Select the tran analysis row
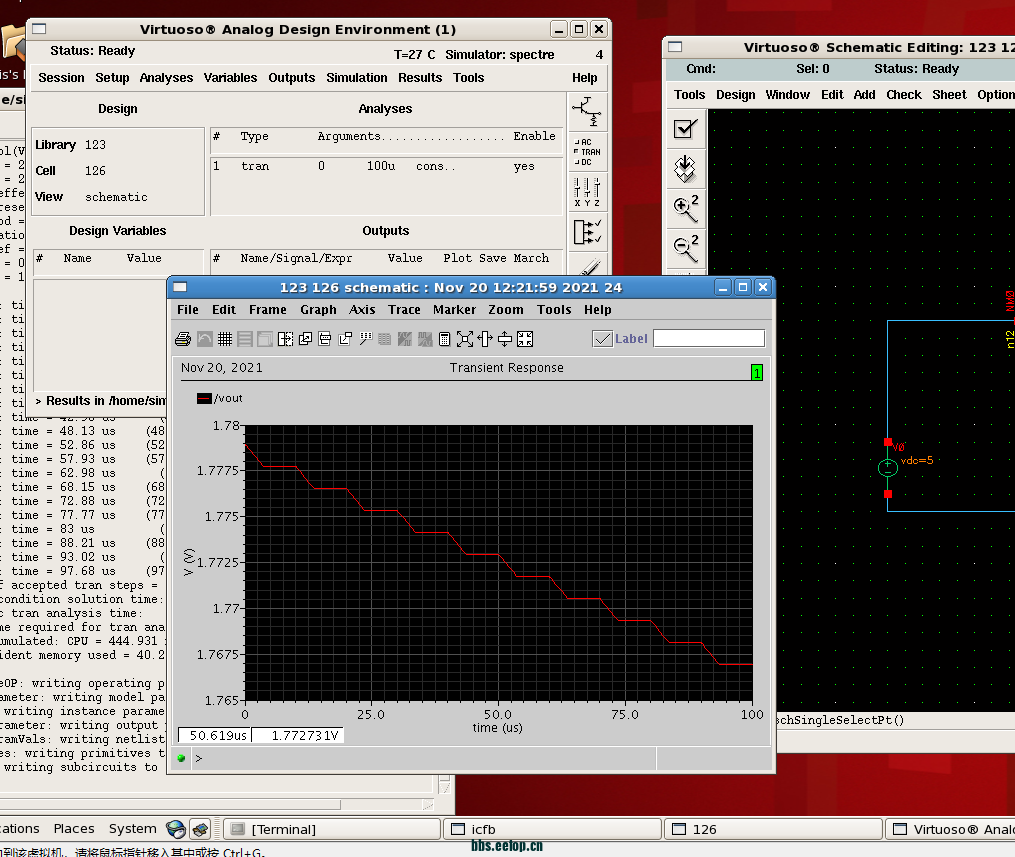 [386, 166]
